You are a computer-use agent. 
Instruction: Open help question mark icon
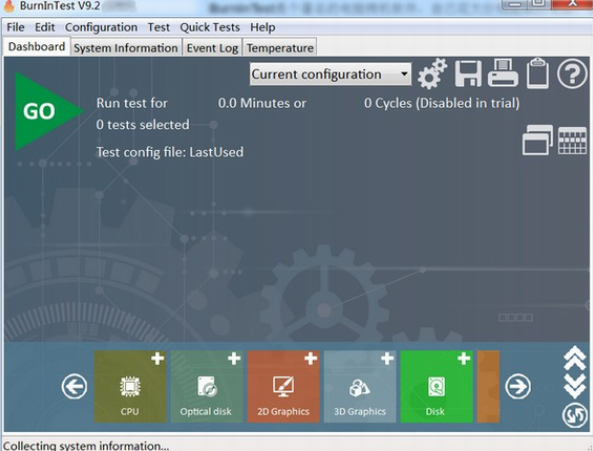[x=572, y=74]
